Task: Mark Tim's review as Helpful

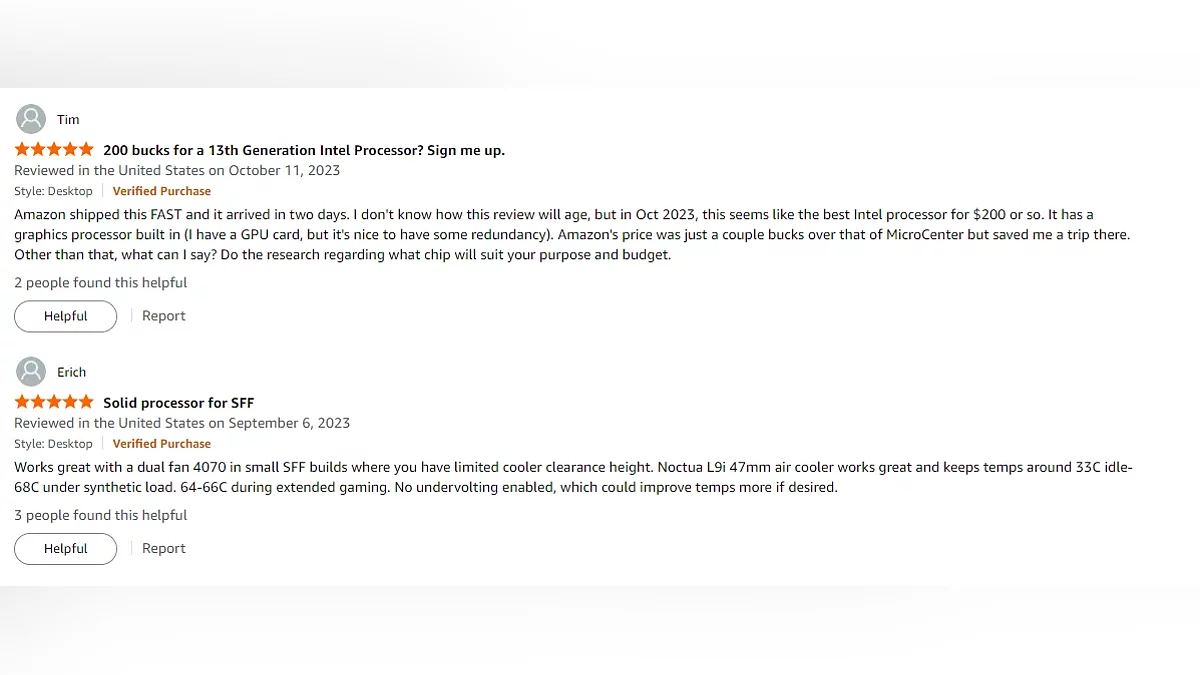Action: 65,316
